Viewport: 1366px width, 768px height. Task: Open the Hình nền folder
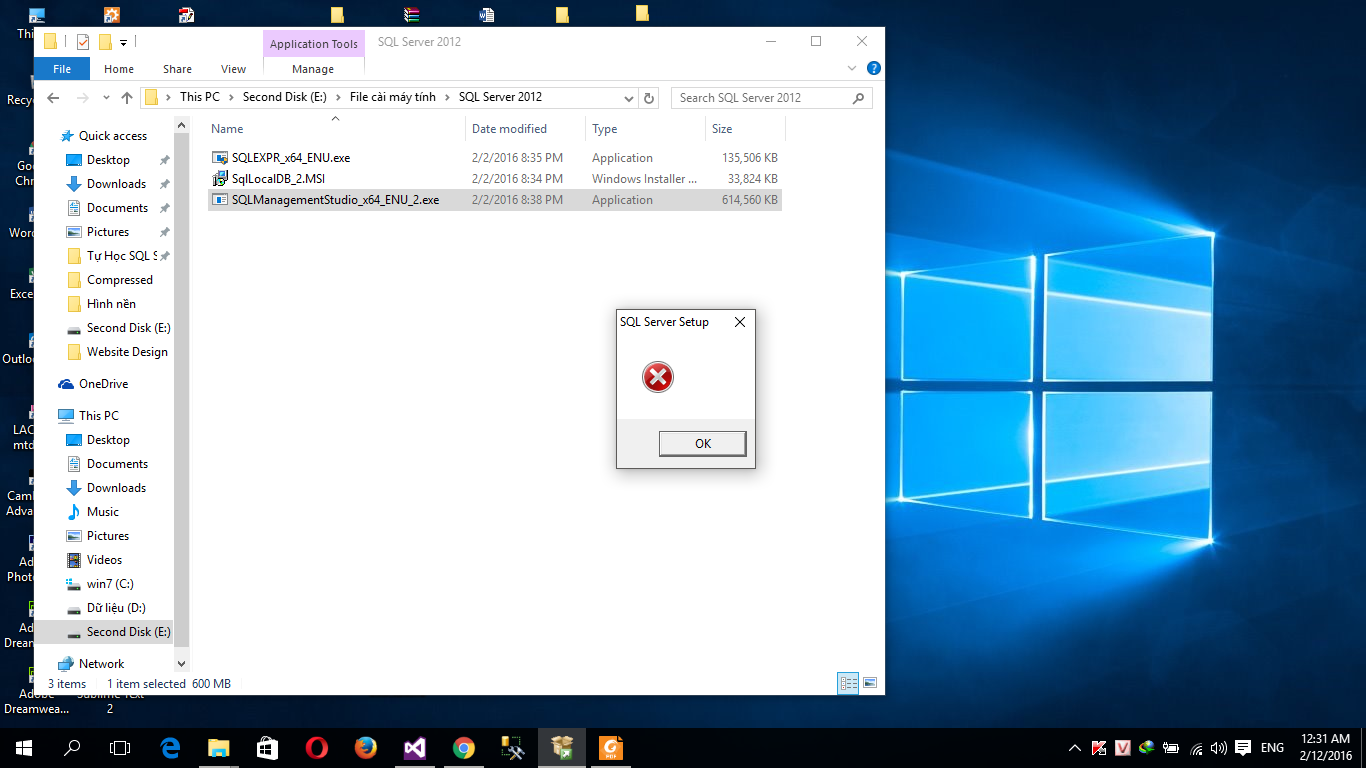tap(111, 304)
